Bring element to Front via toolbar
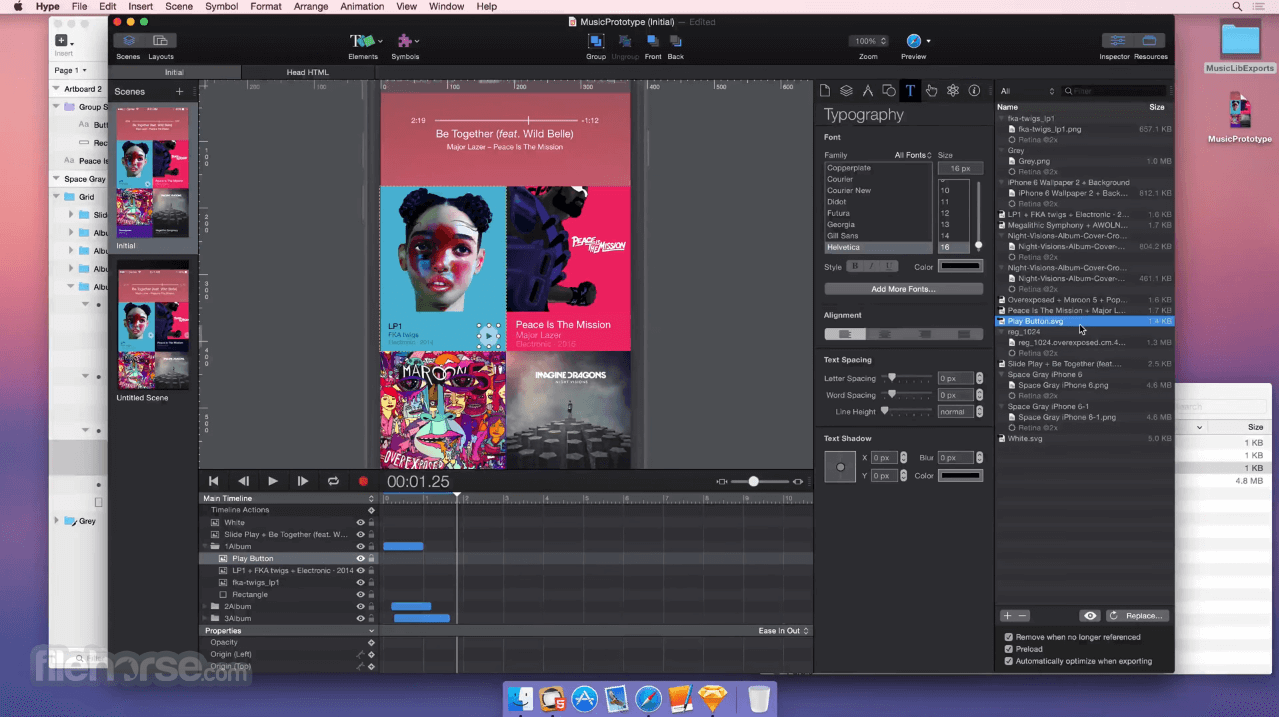 [x=652, y=41]
